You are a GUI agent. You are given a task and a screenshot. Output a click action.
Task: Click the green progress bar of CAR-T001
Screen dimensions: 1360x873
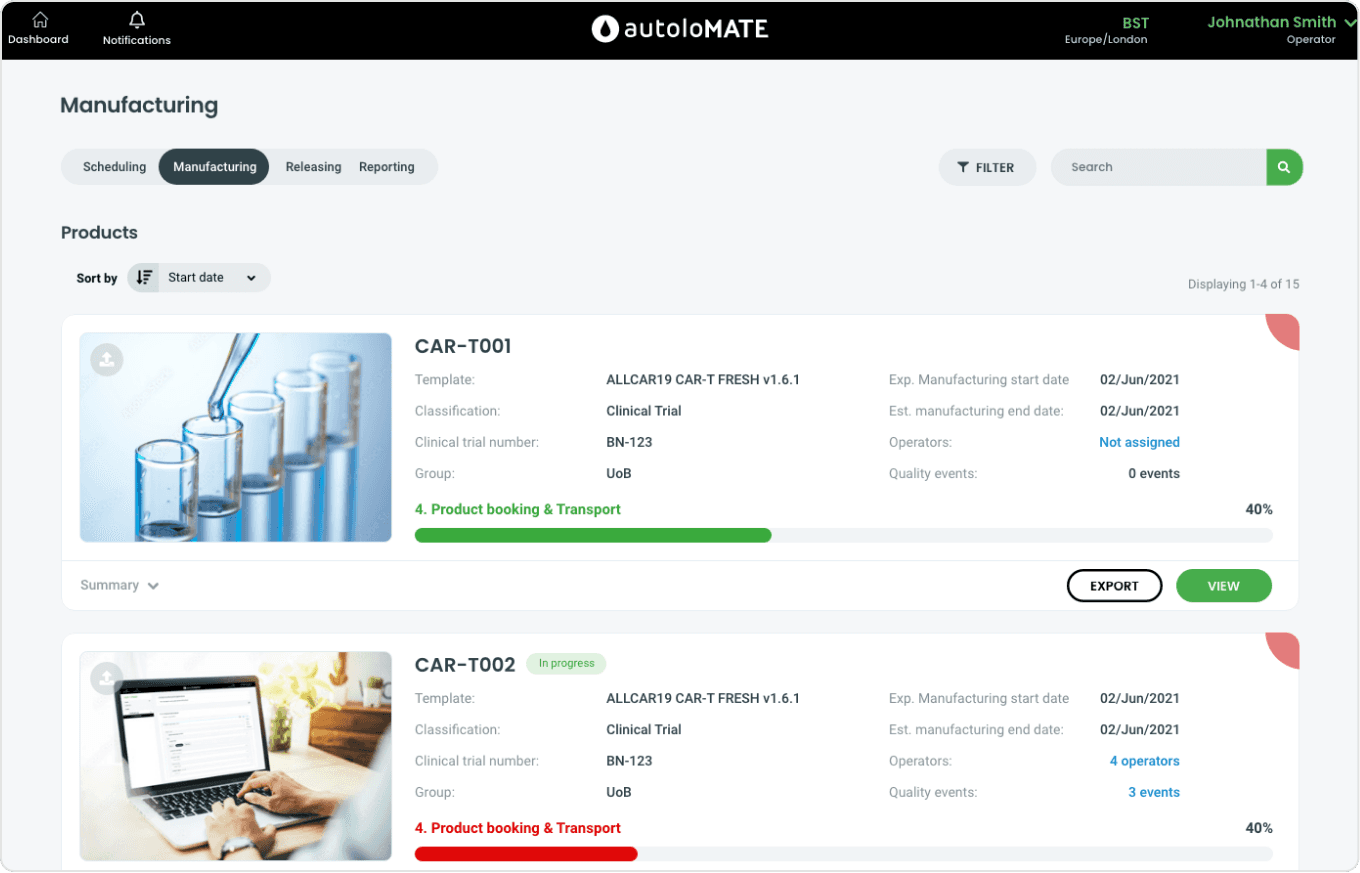coord(593,535)
